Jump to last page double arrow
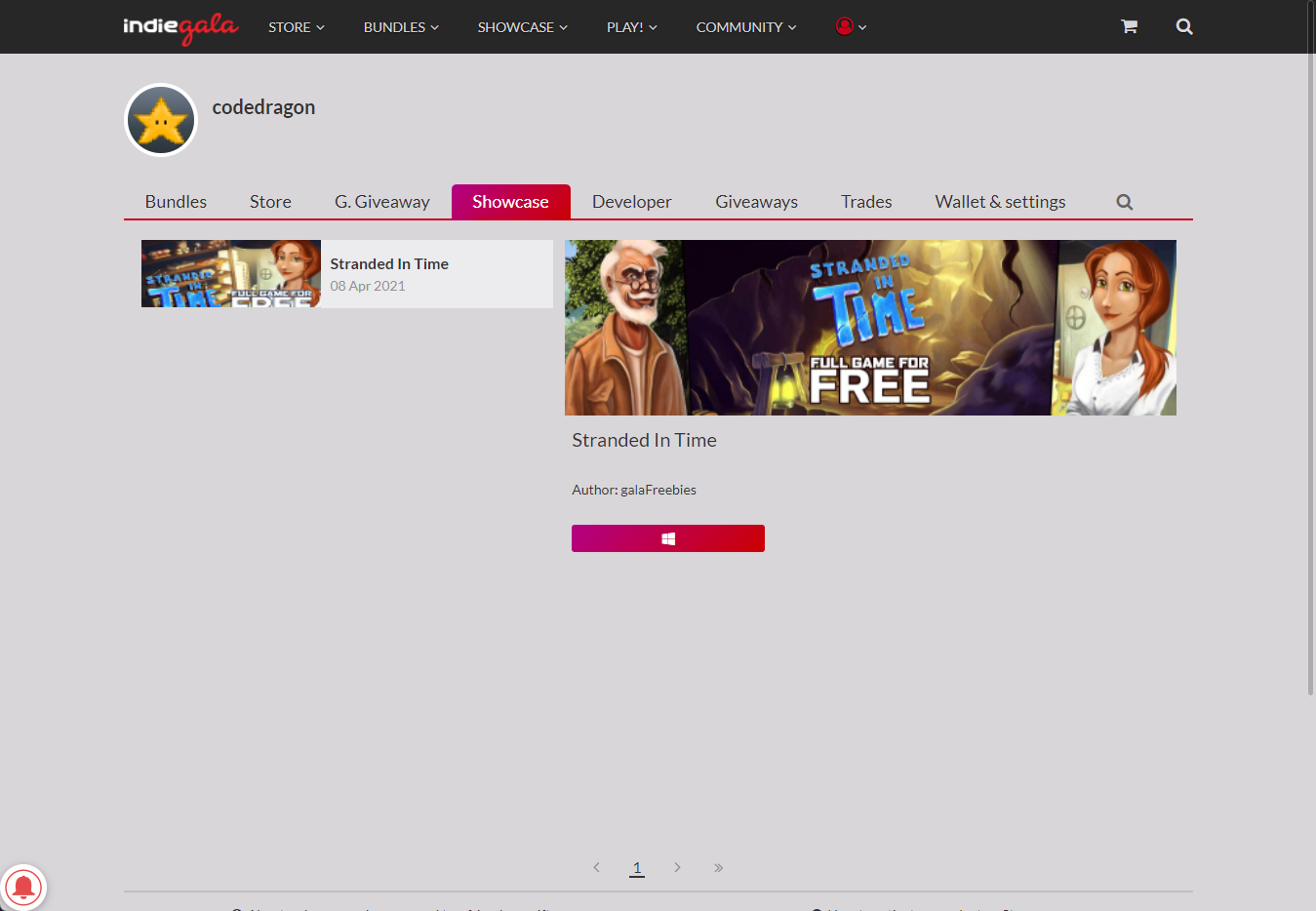1316x911 pixels. tap(718, 867)
